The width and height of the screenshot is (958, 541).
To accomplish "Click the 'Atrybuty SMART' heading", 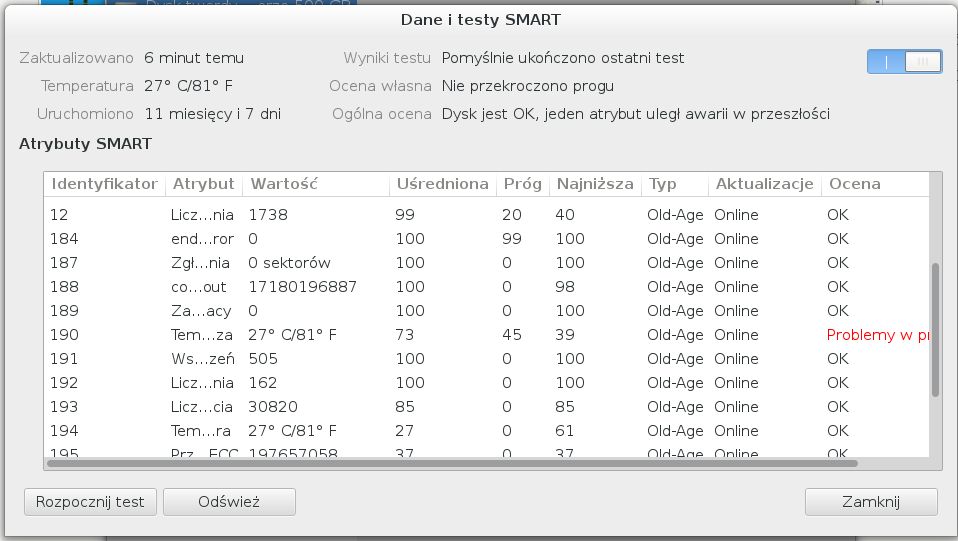I will point(86,144).
